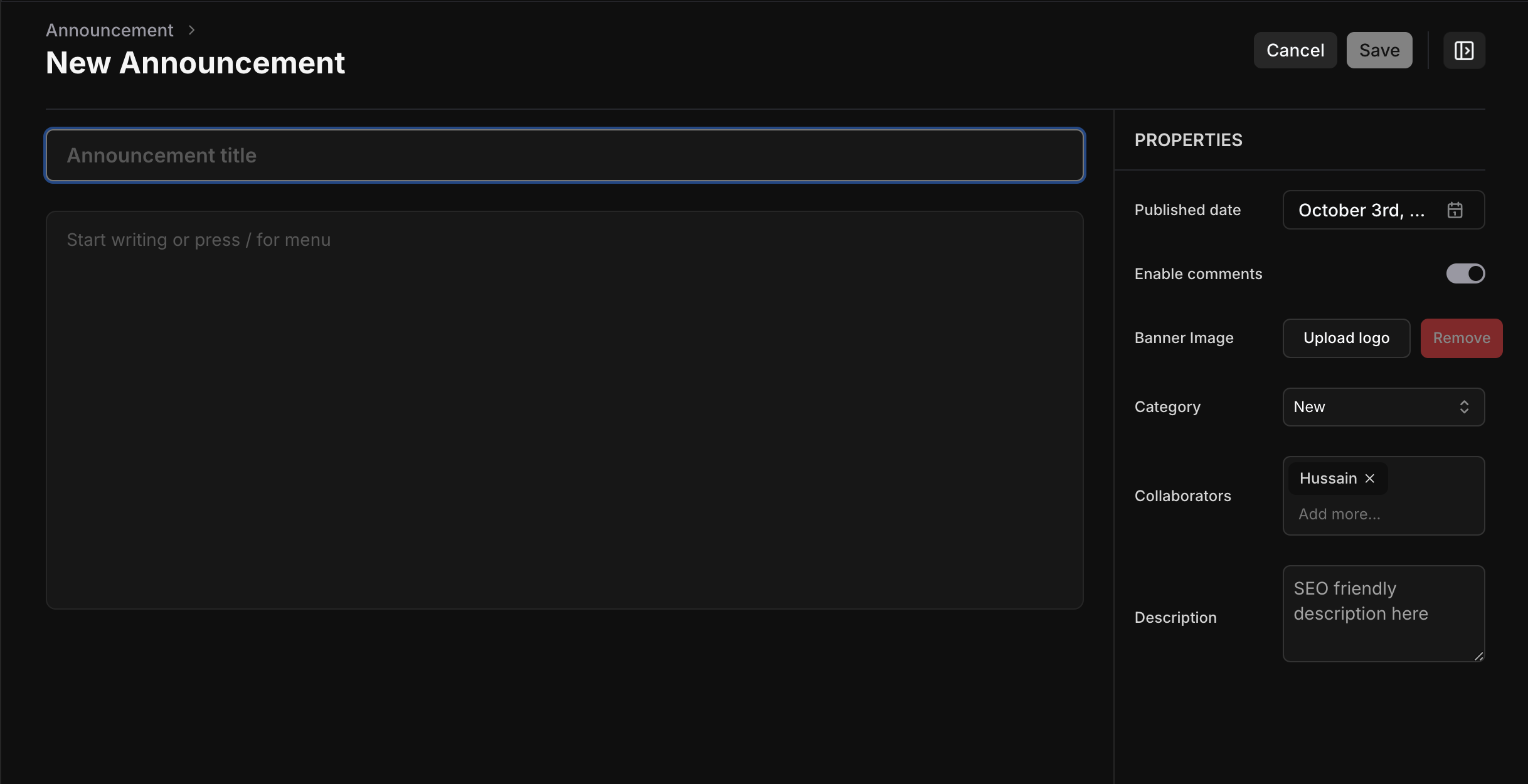Click the breadcrumb chevron after Announcement
The height and width of the screenshot is (784, 1528).
pyautogui.click(x=192, y=30)
